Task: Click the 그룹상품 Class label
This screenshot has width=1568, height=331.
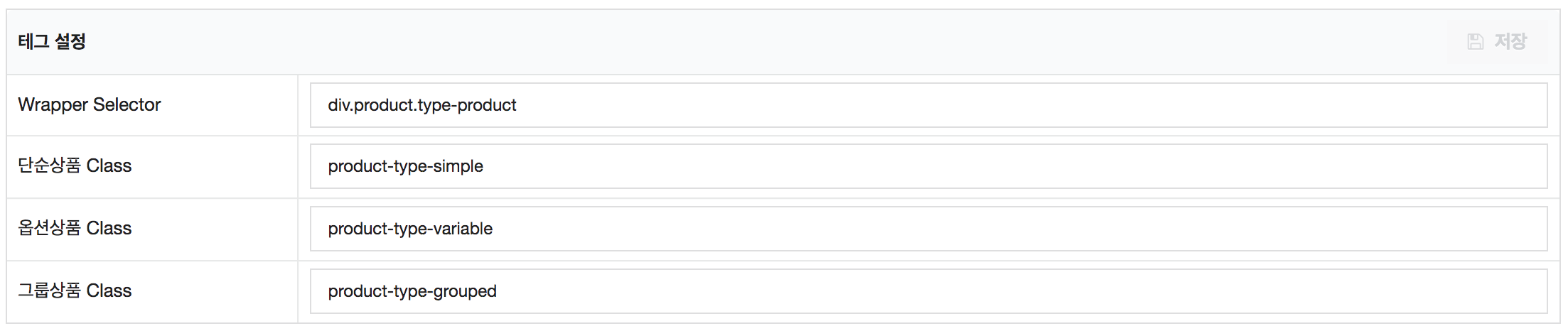Action: (x=75, y=291)
